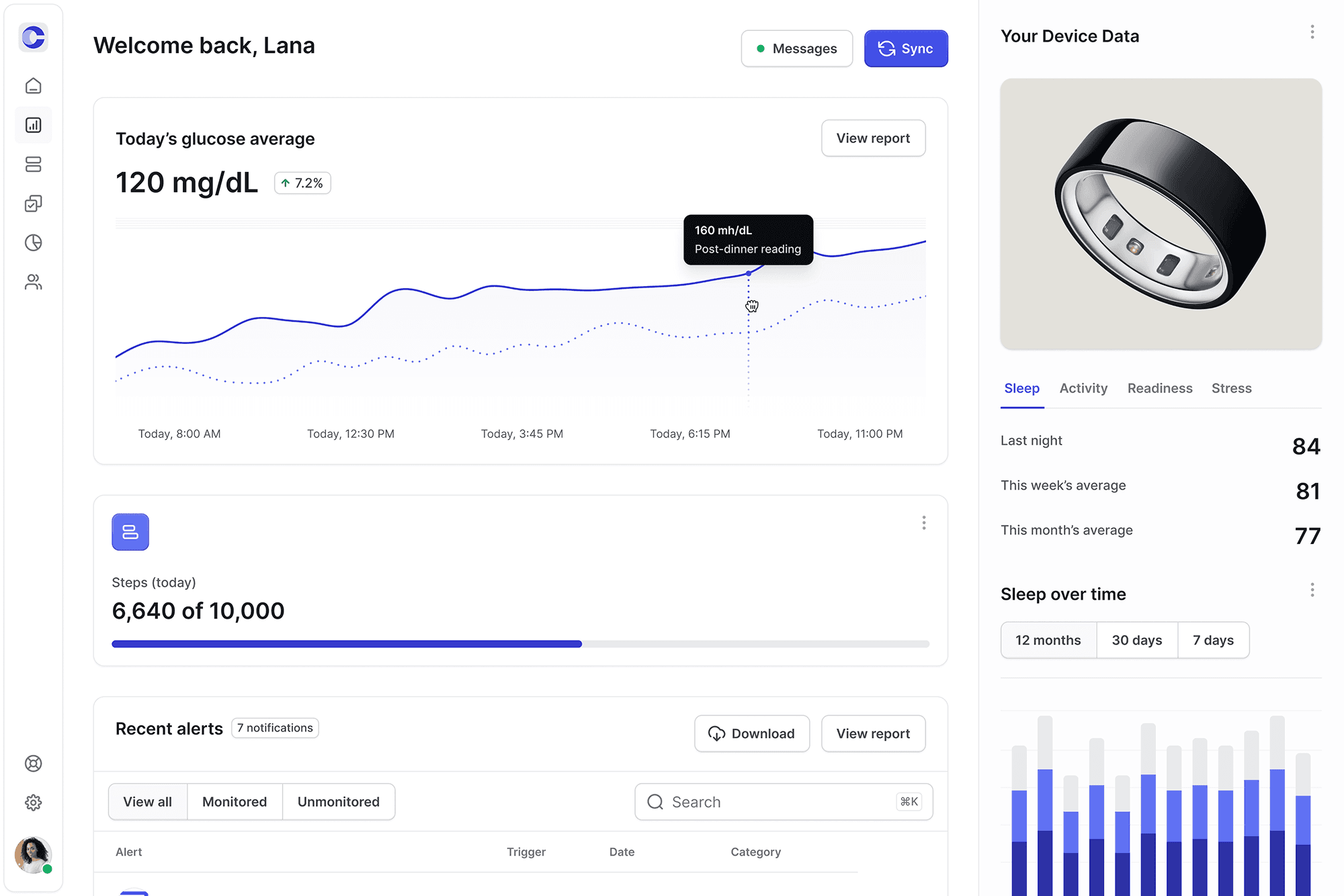Click the green Messages status dot
Screen dimensions: 1344x896
[761, 48]
